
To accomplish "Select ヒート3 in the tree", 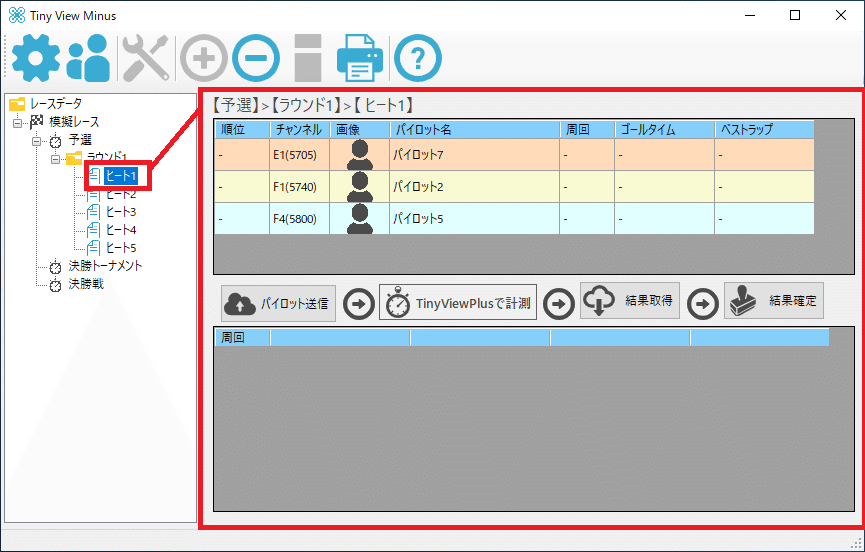I will pos(121,212).
